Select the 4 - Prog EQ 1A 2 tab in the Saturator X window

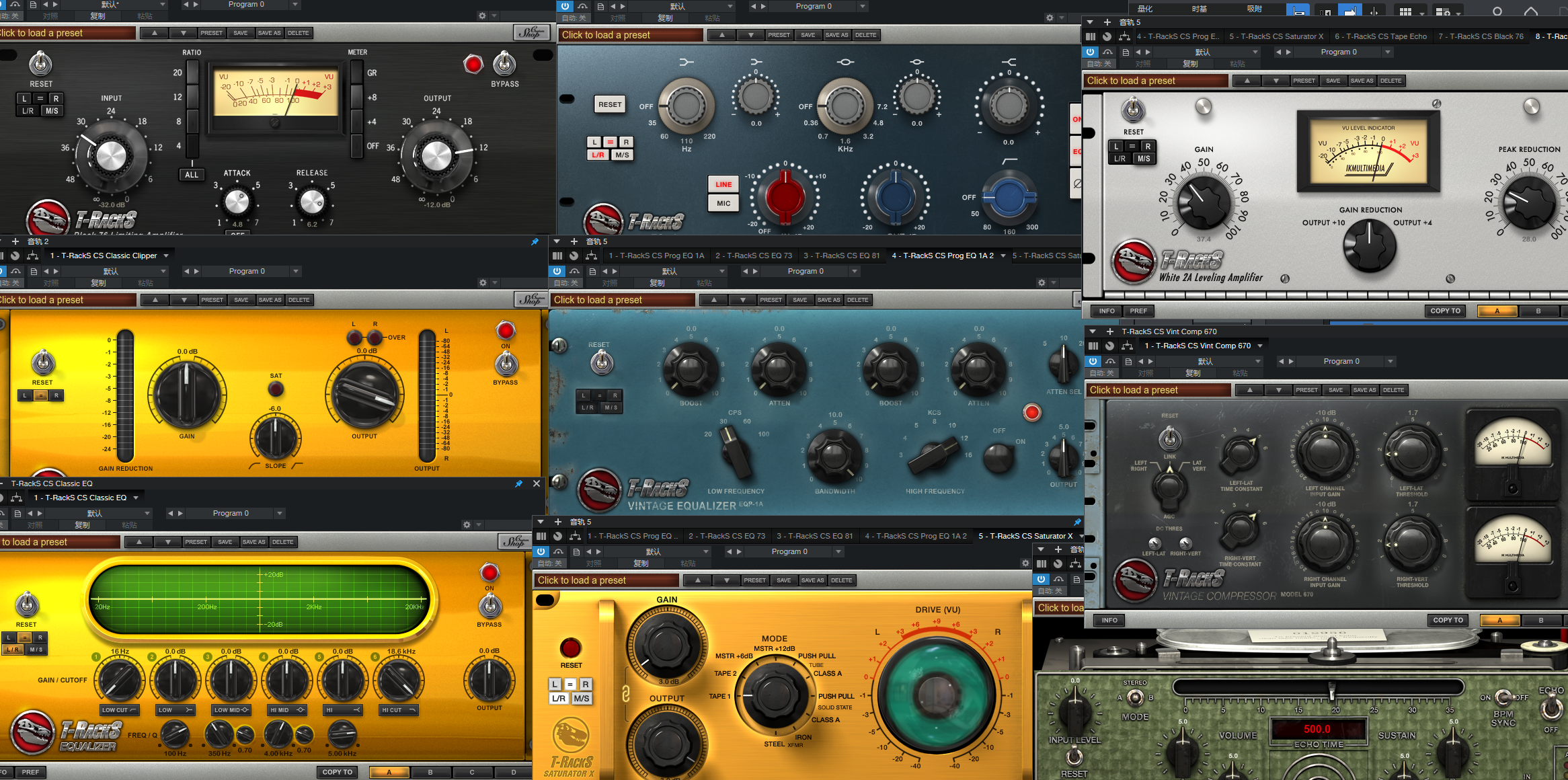[x=916, y=536]
